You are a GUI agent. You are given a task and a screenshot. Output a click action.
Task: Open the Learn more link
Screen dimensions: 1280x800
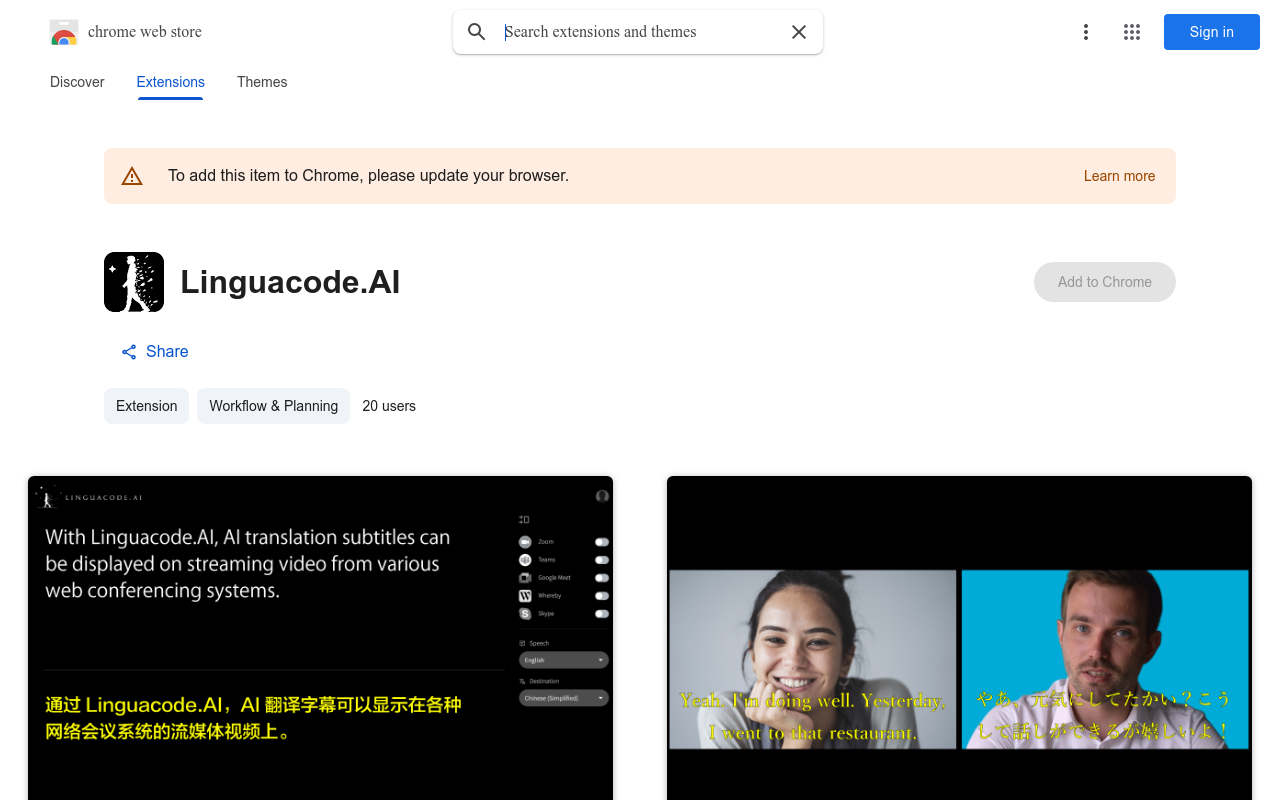click(1119, 176)
